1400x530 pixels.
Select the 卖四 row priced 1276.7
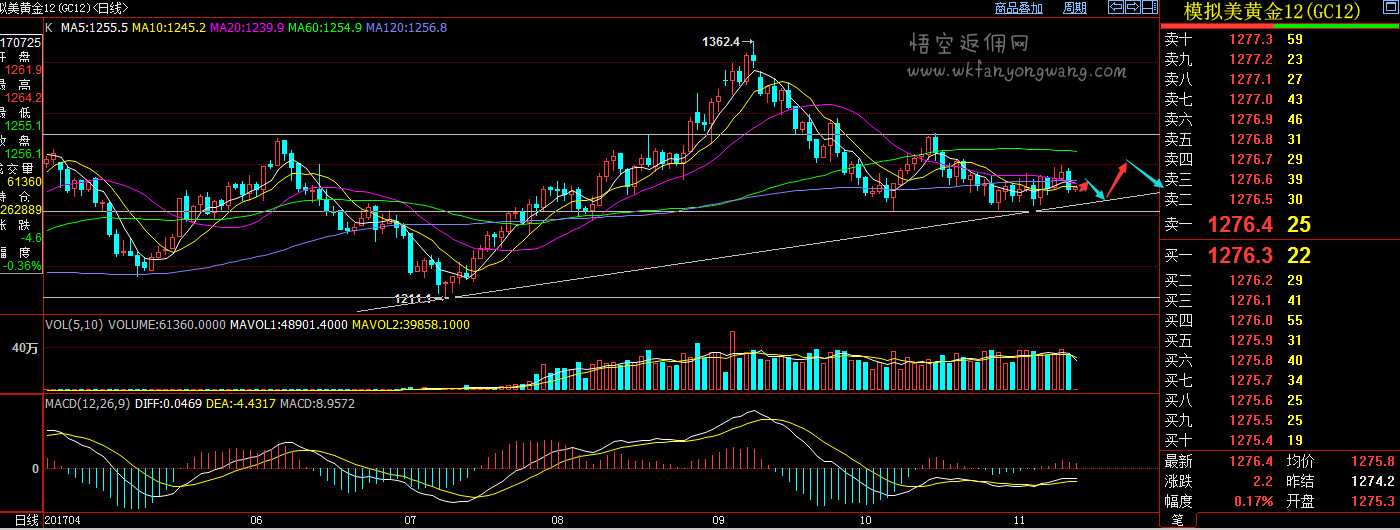pos(1279,159)
